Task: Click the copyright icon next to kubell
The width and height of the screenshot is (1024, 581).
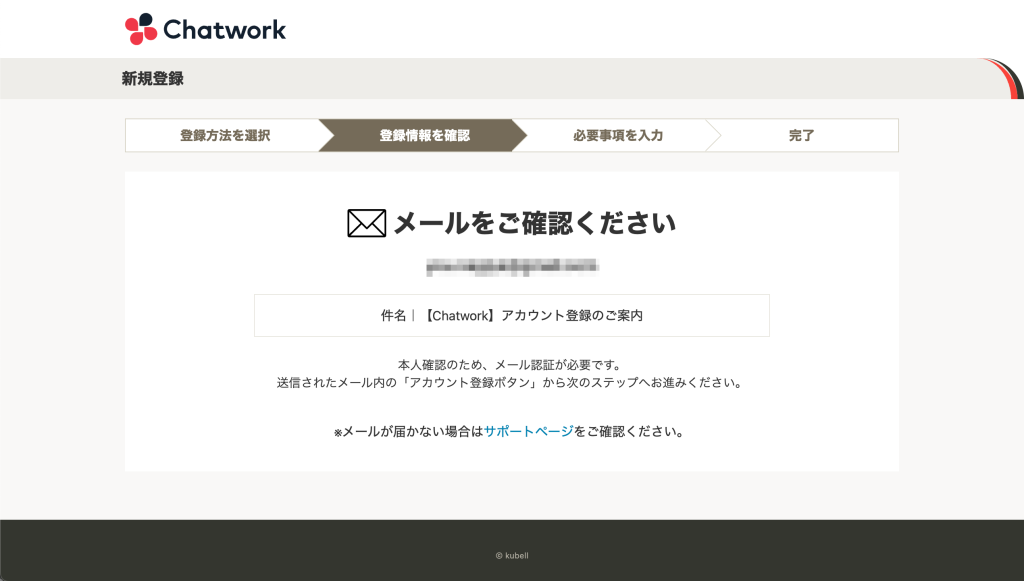Action: click(x=497, y=555)
